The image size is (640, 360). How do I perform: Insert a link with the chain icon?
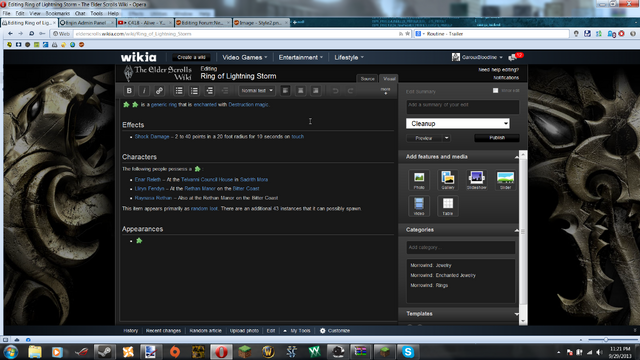click(x=159, y=91)
